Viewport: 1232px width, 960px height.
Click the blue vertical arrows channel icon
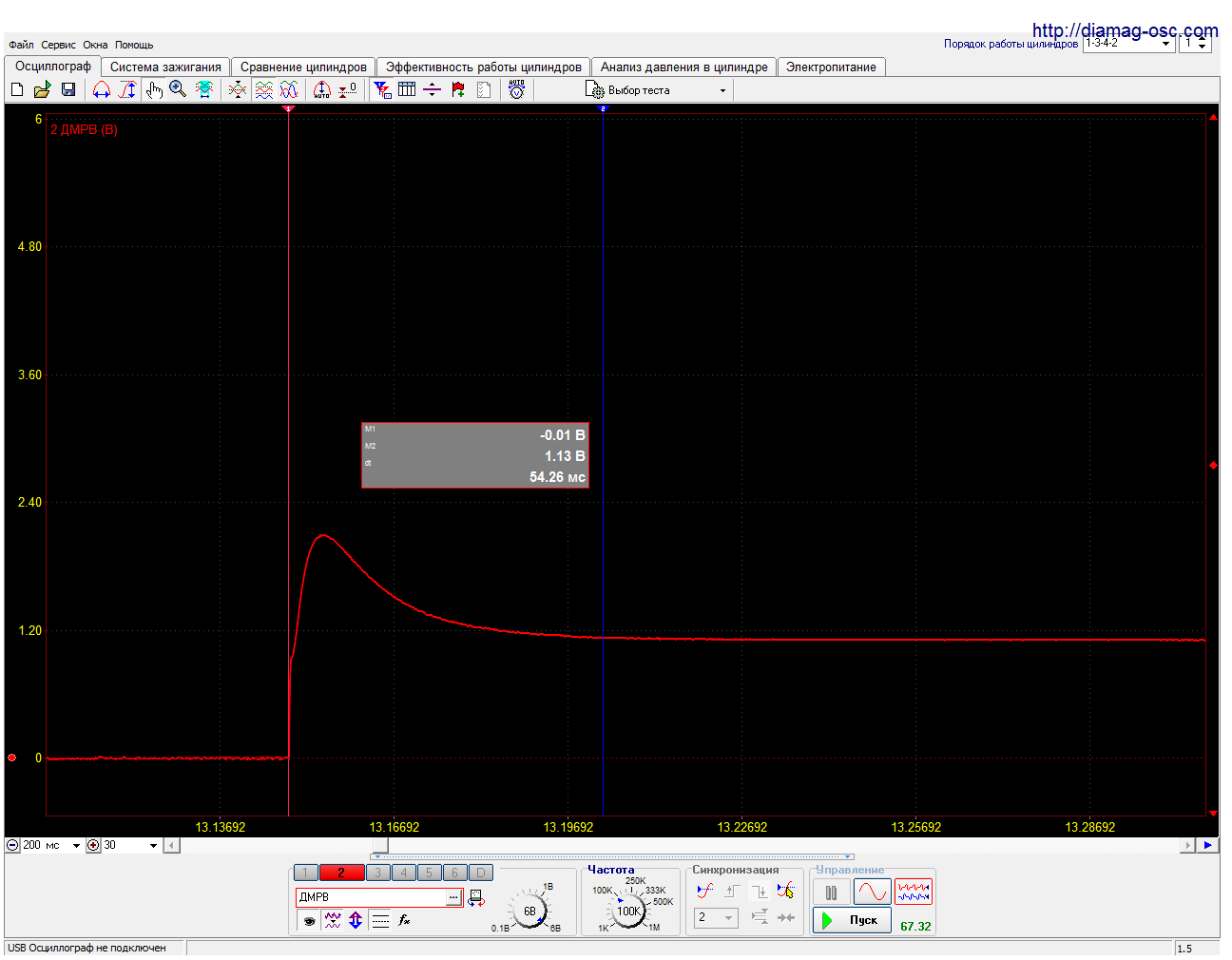click(x=356, y=920)
